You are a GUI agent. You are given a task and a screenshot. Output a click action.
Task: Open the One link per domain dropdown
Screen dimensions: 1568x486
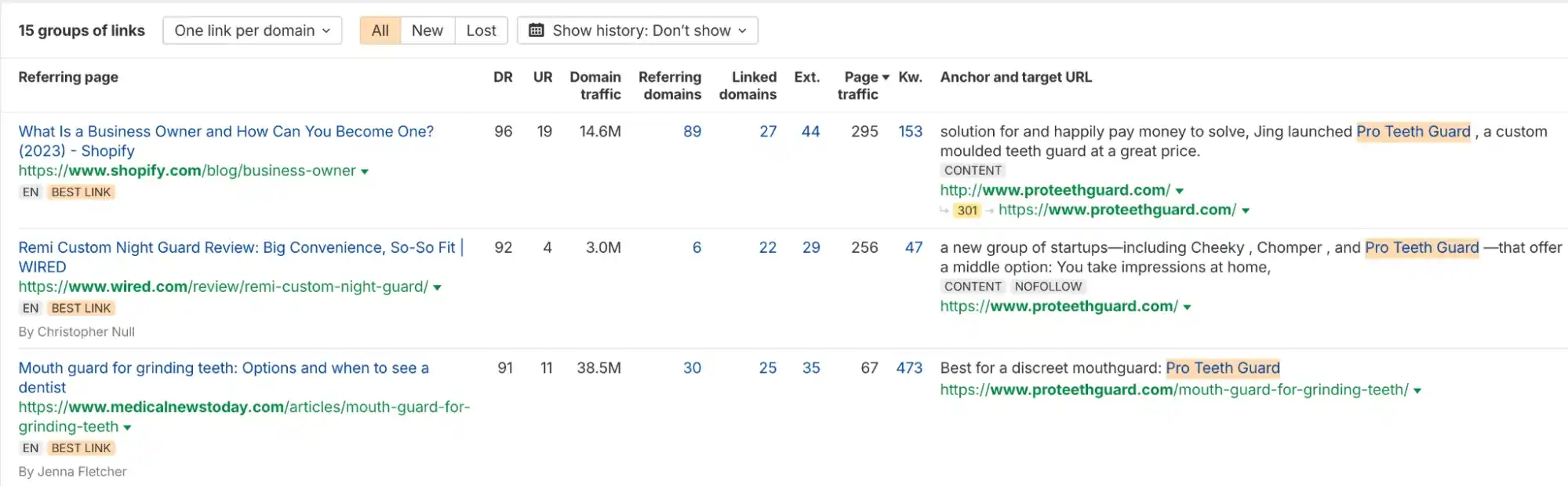click(x=252, y=31)
